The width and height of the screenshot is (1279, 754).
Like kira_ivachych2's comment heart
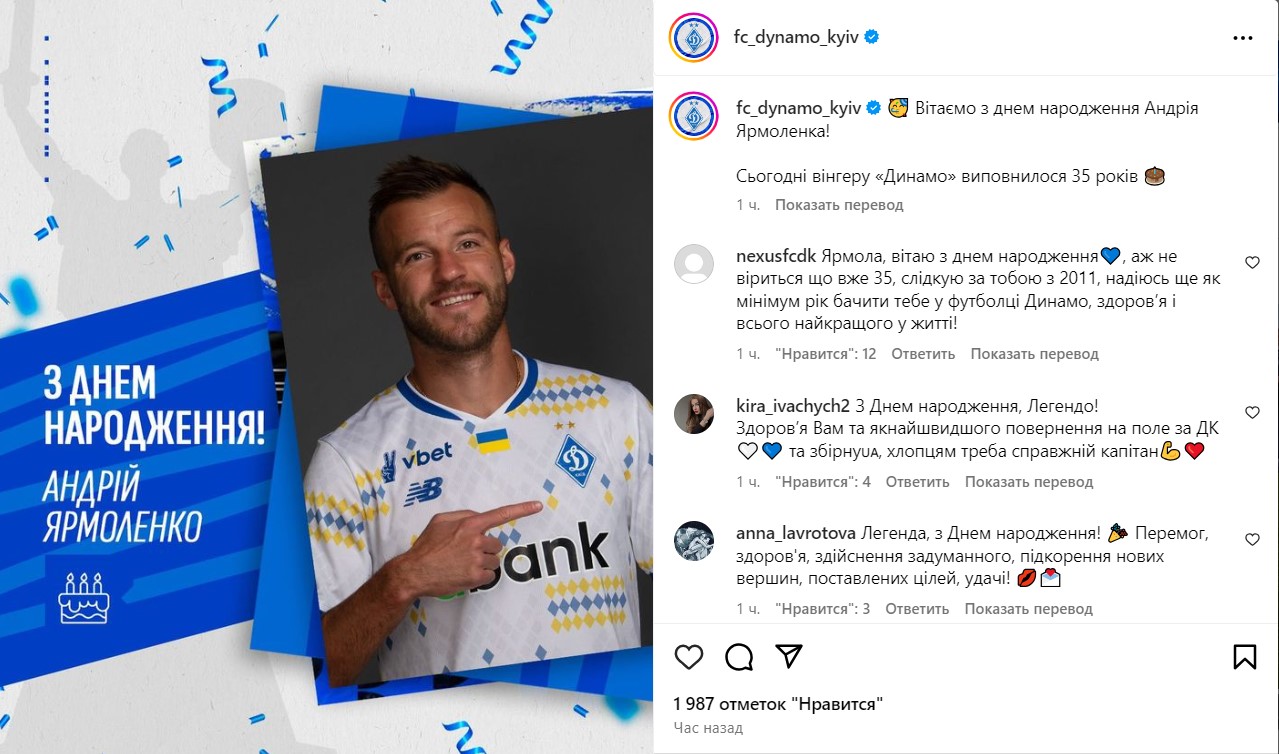1252,412
